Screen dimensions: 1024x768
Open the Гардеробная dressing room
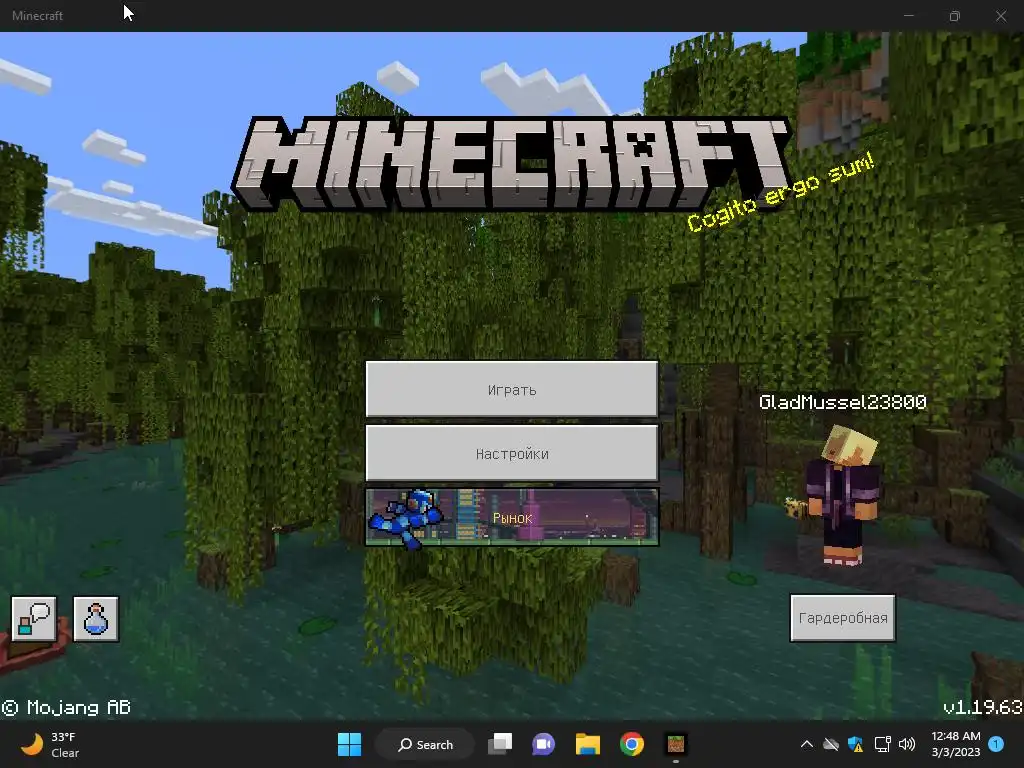click(842, 618)
